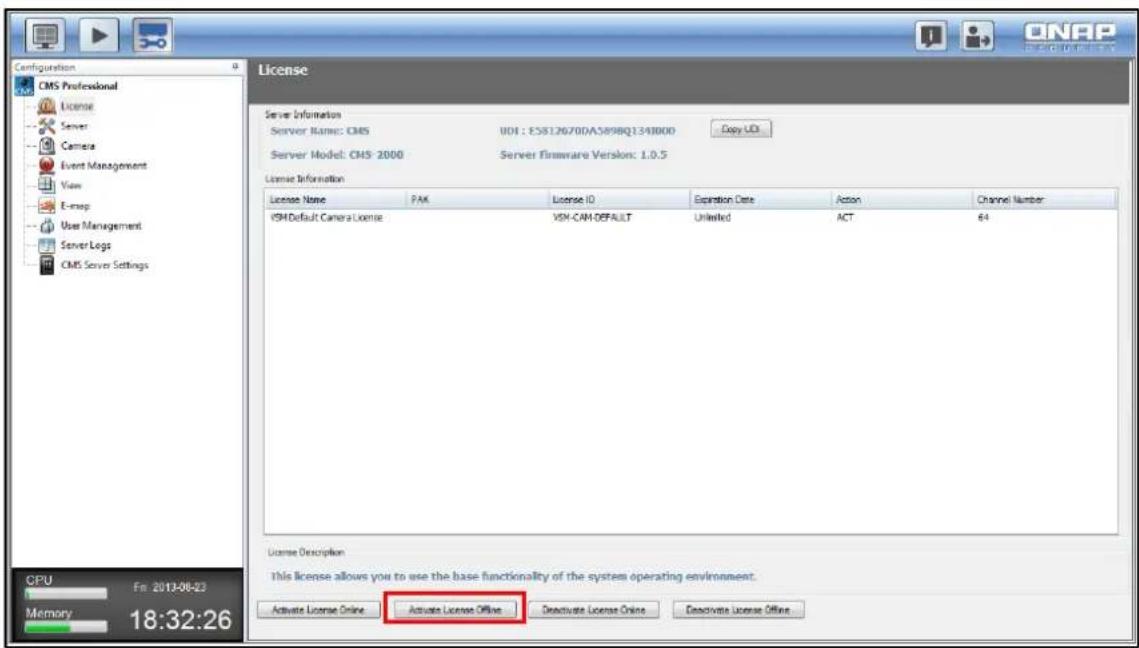Open Server in the configuration tree
The height and width of the screenshot is (648, 1139).
(76, 126)
